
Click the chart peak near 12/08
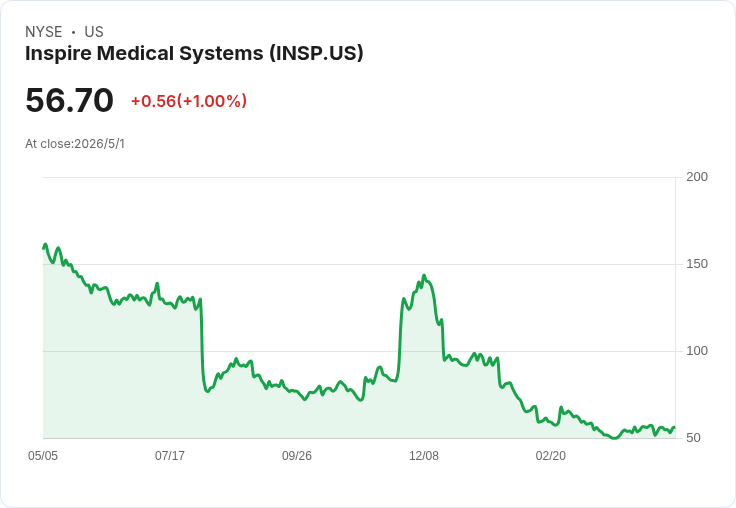(424, 276)
